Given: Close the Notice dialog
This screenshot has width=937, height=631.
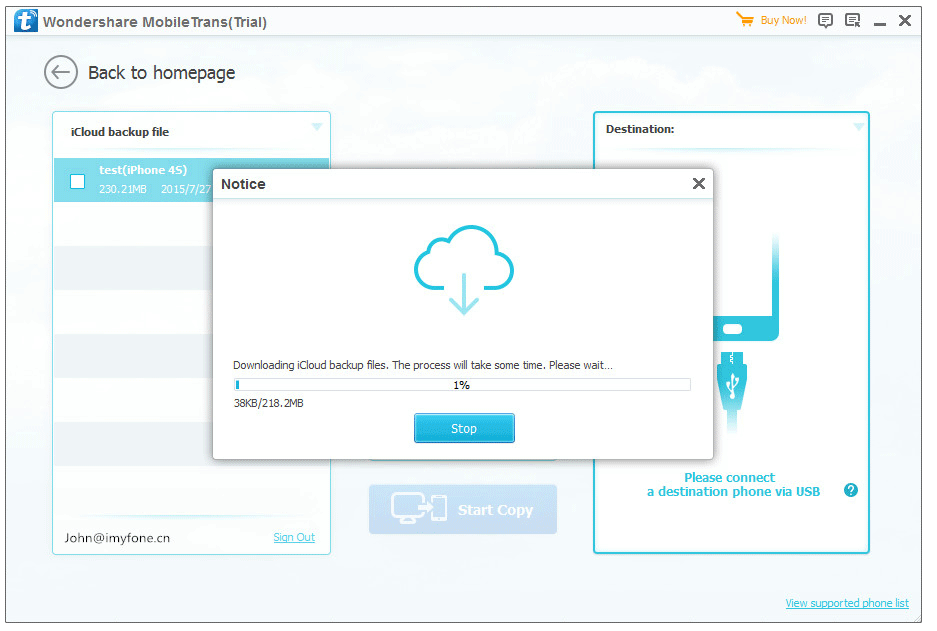Looking at the screenshot, I should pos(699,183).
